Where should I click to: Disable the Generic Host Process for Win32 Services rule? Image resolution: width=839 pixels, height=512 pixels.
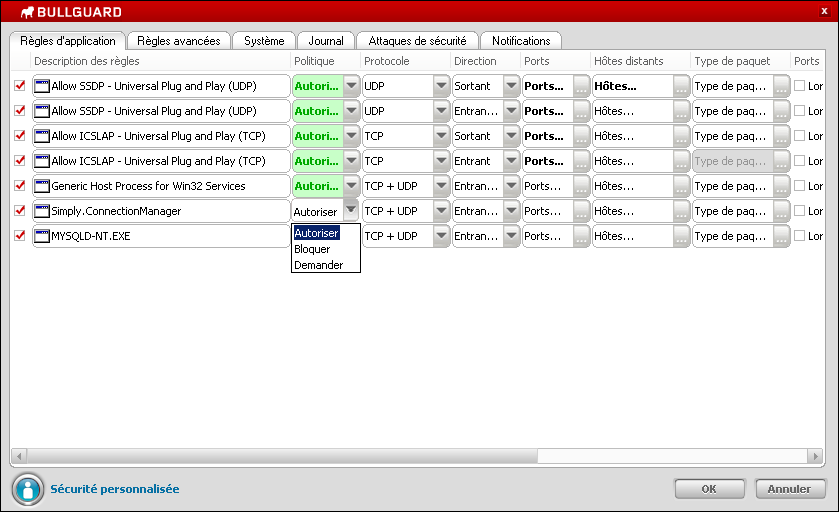click(x=20, y=185)
